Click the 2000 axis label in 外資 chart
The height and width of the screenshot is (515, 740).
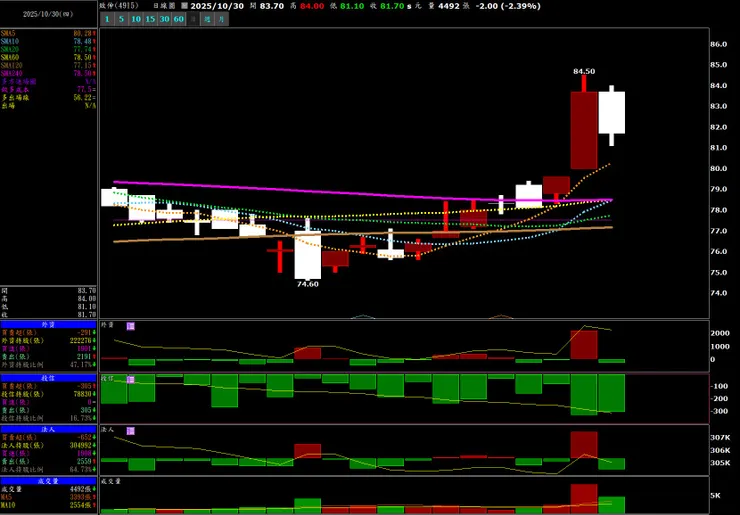click(720, 333)
